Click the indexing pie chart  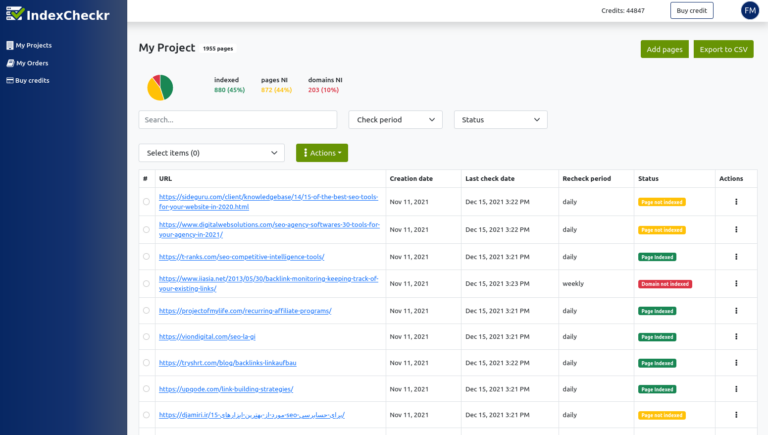[x=160, y=87]
